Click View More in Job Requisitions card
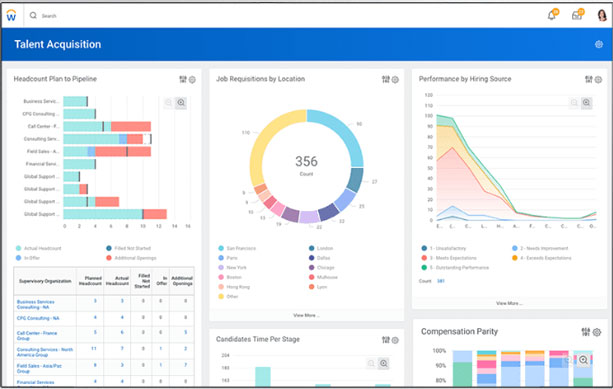Image resolution: width=613 pixels, height=389 pixels. pos(306,315)
